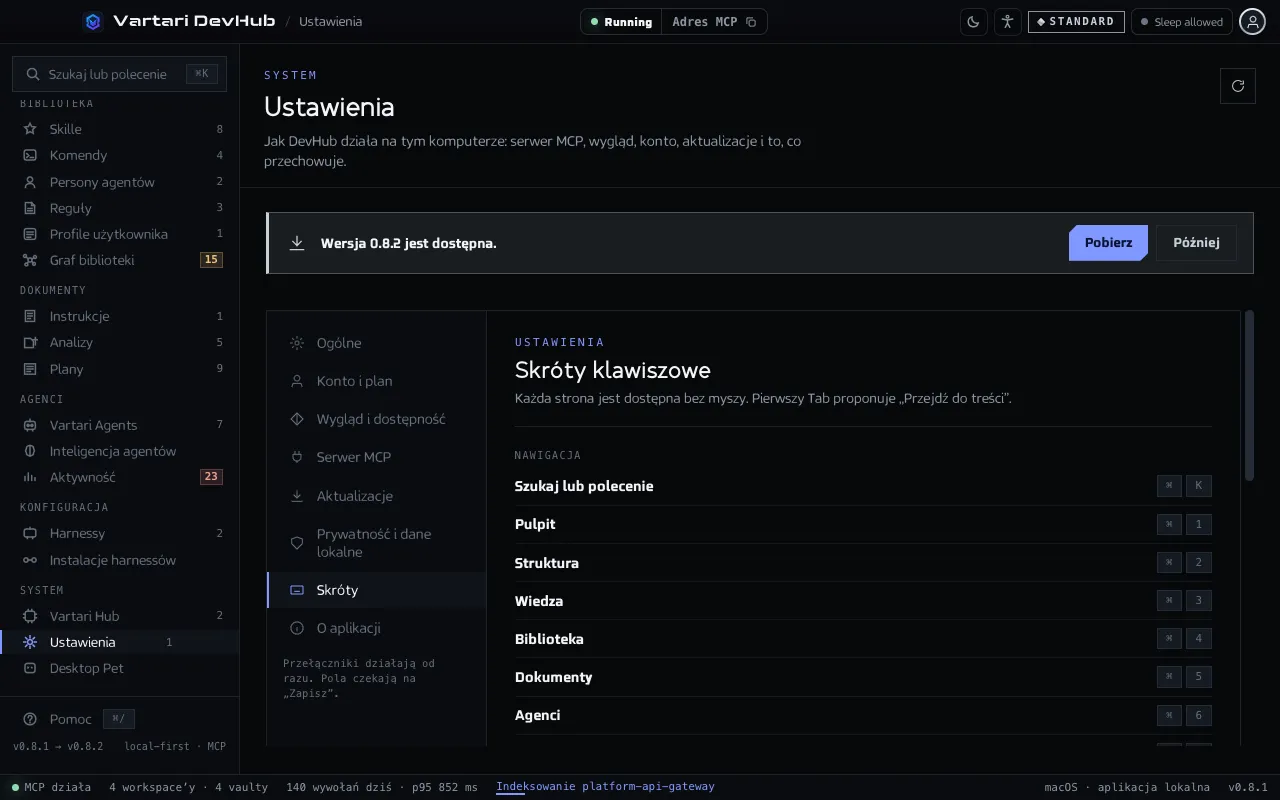Open Skille in the sidebar

click(x=120, y=129)
